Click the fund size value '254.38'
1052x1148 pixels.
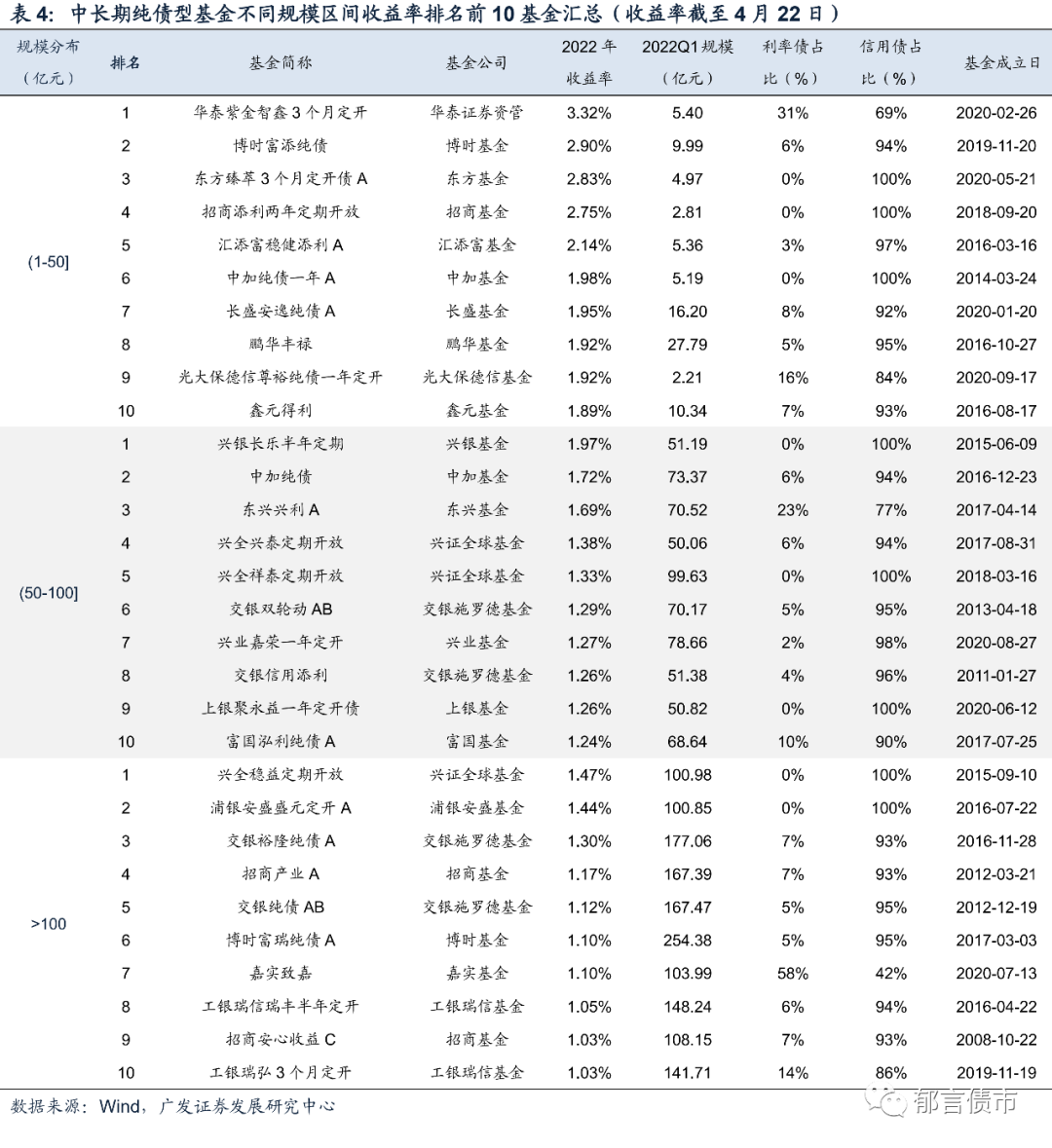coord(687,940)
